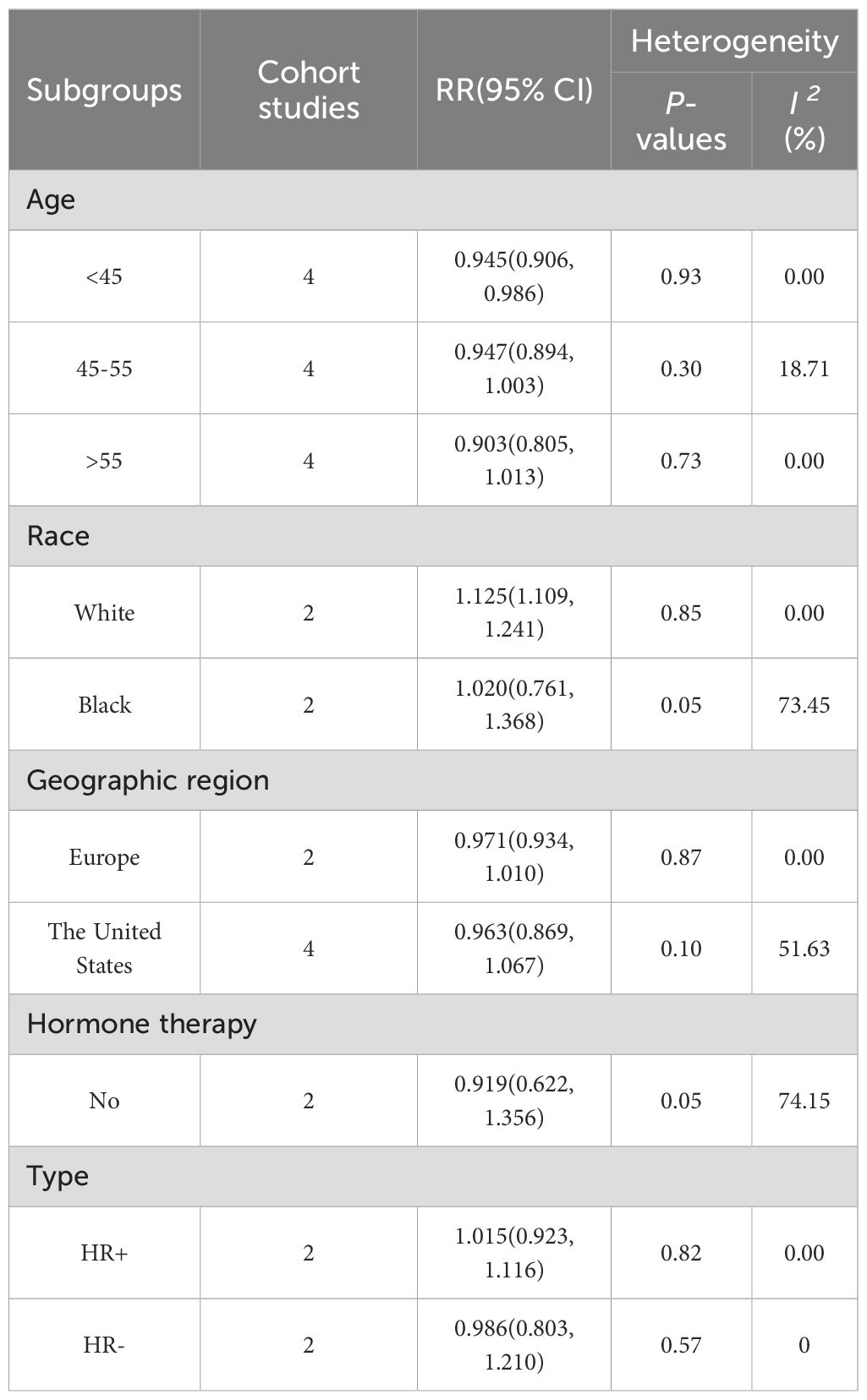Click the I² (%) sub-header
867x1400 pixels.
(804, 121)
